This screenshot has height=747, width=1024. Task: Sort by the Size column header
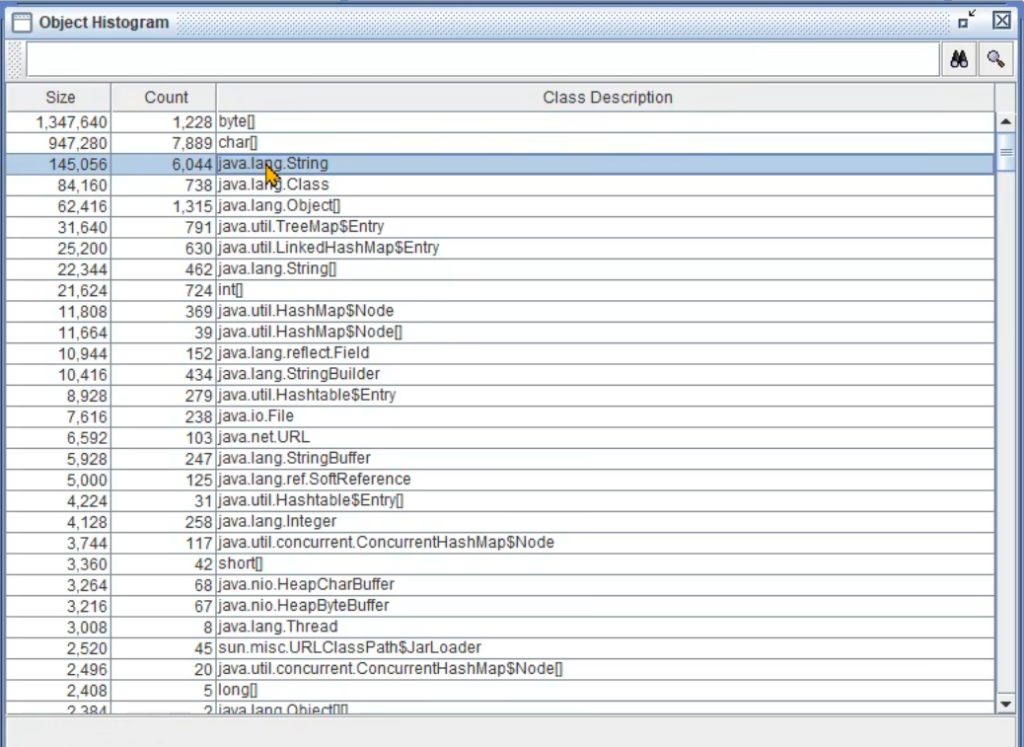tap(60, 97)
